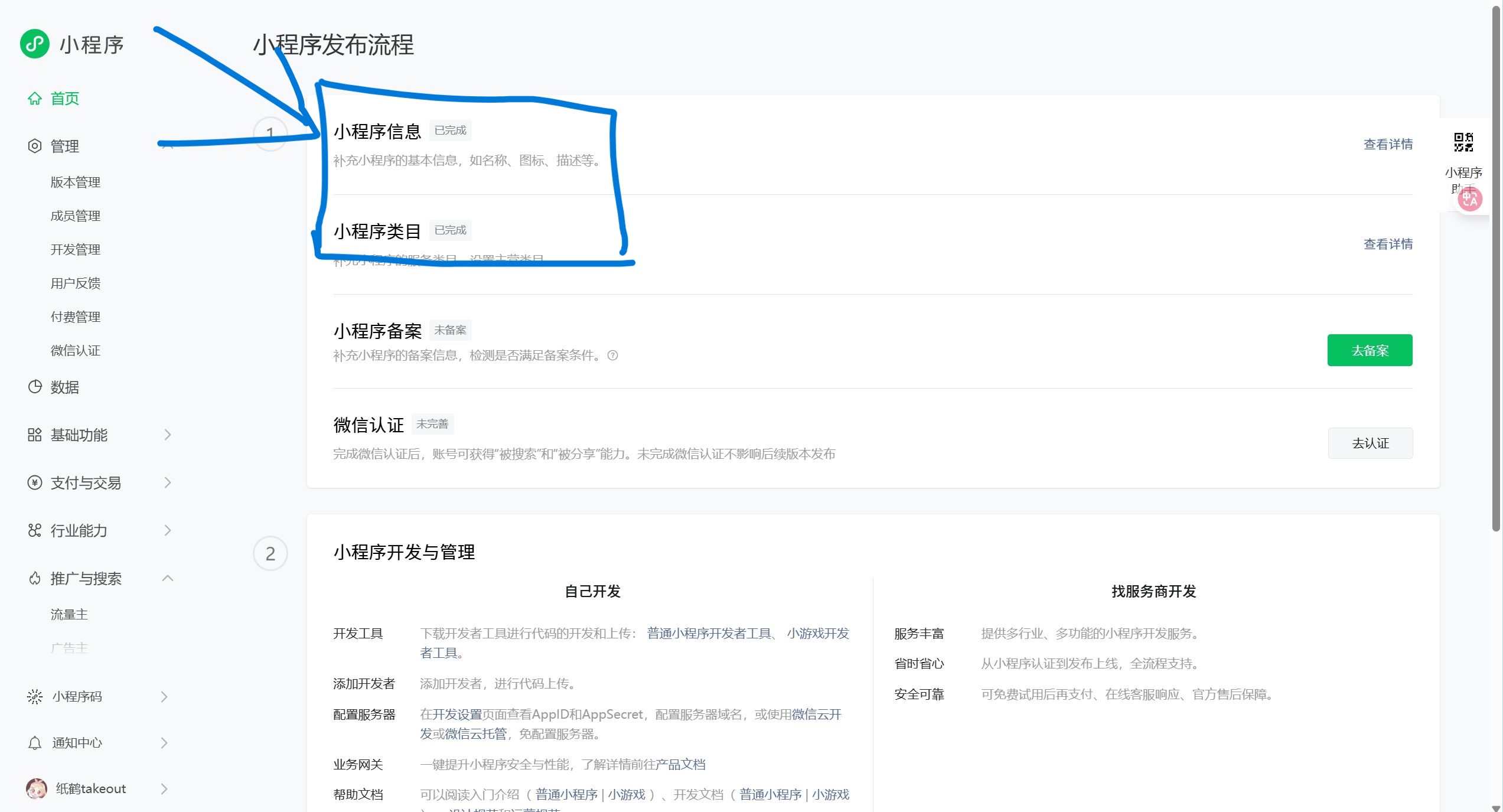Open 成员管理 submenu item

[76, 216]
